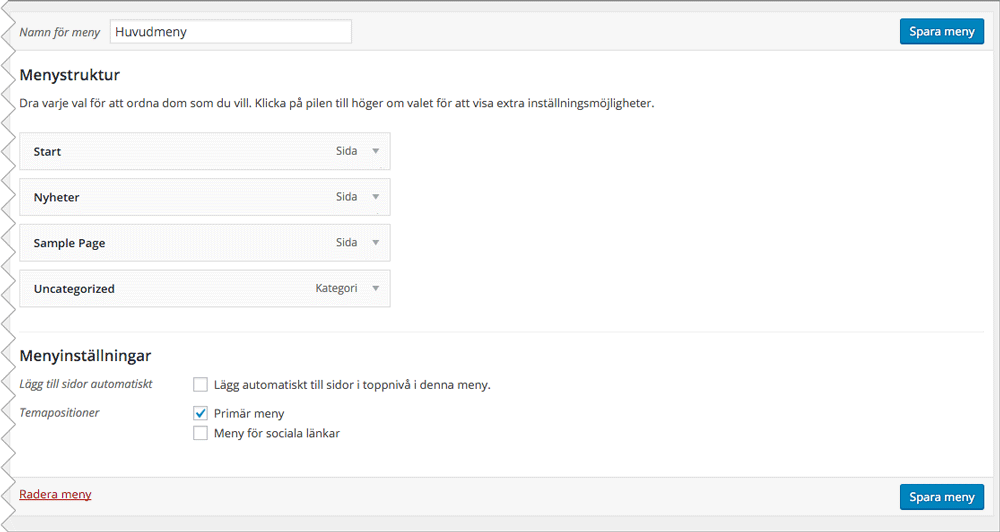Select the Nyheter menu item title
The width and height of the screenshot is (1000, 532).
point(56,198)
